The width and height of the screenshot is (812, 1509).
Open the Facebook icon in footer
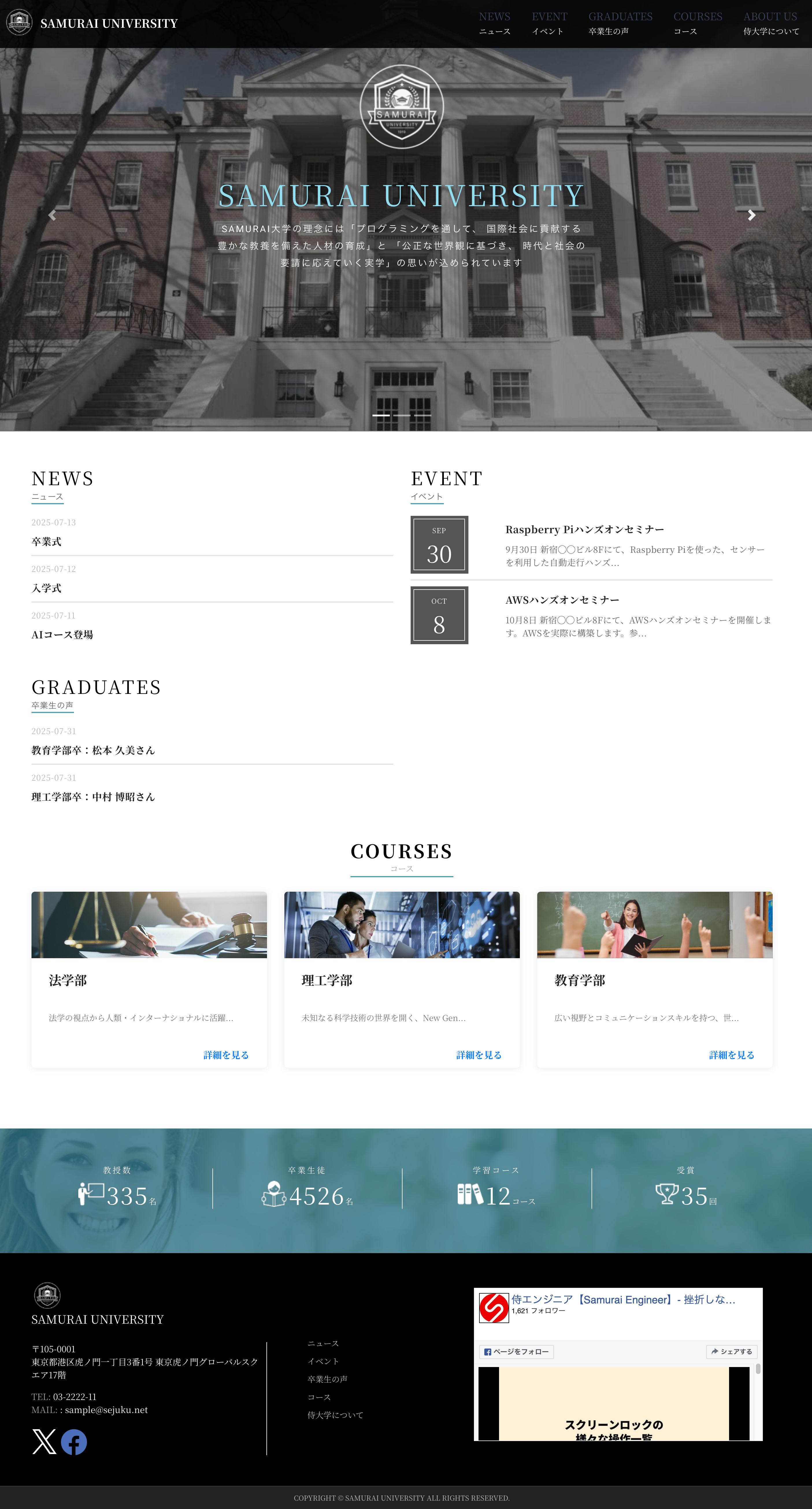(x=74, y=1442)
